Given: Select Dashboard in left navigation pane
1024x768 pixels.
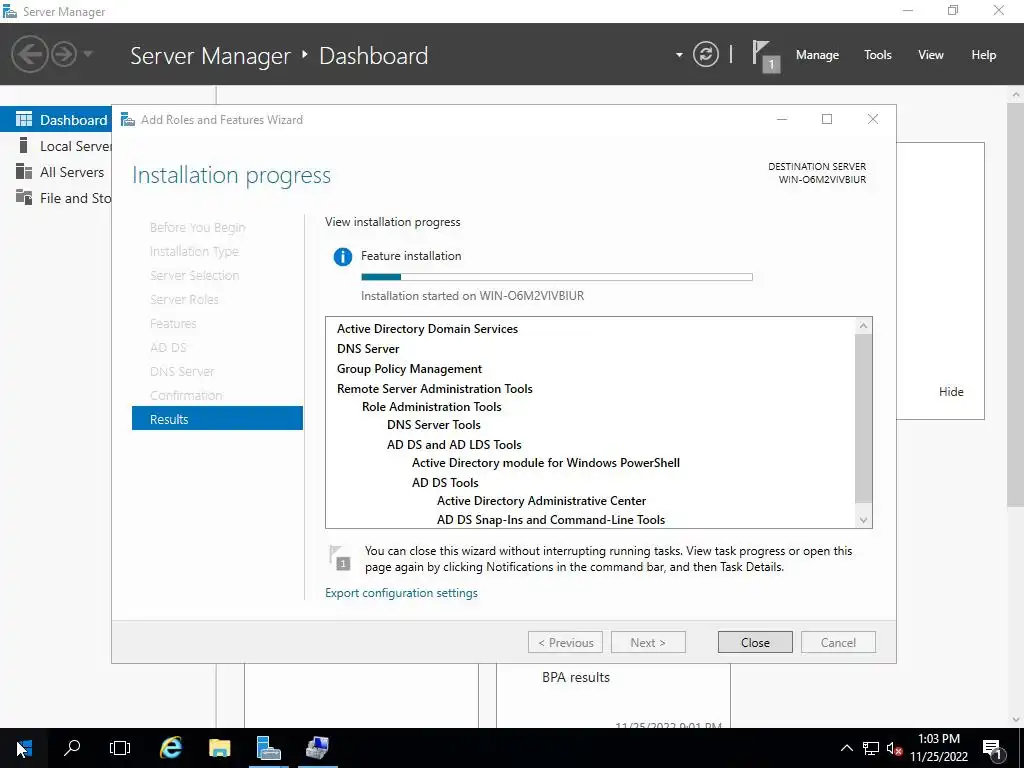Looking at the screenshot, I should tap(56, 120).
